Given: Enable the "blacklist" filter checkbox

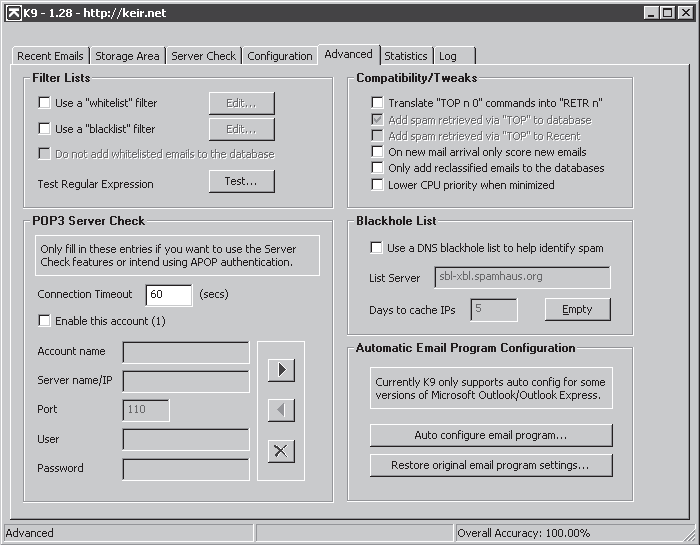Looking at the screenshot, I should tap(44, 129).
